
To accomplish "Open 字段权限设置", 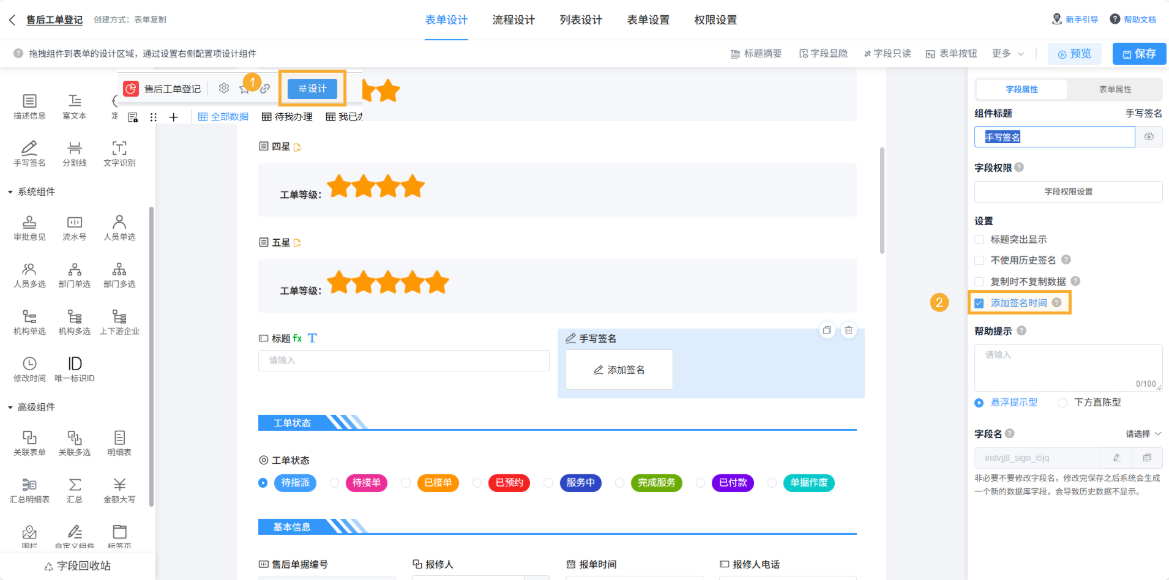I will coord(1068,192).
